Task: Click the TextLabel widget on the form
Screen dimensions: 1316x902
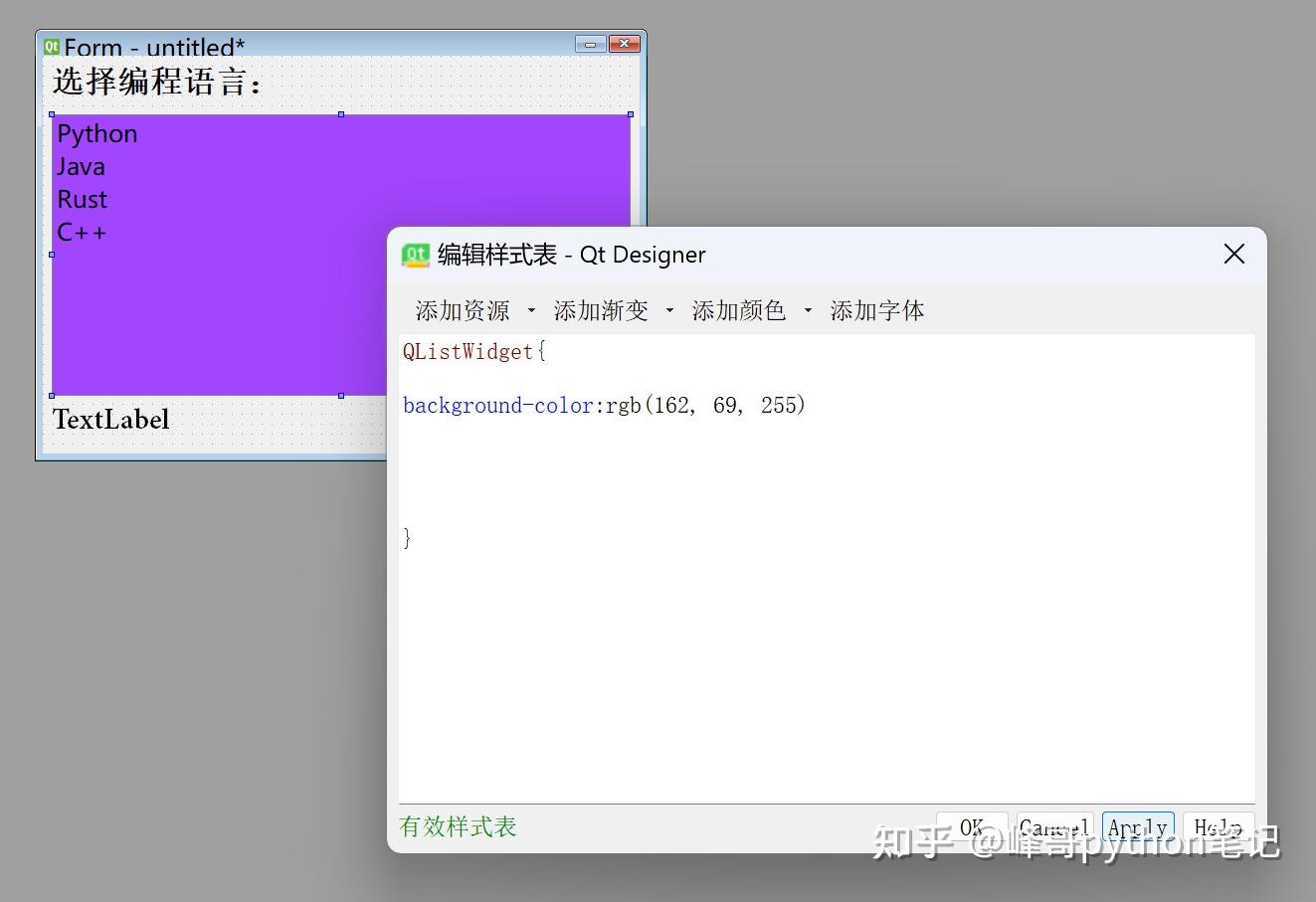Action: click(110, 419)
